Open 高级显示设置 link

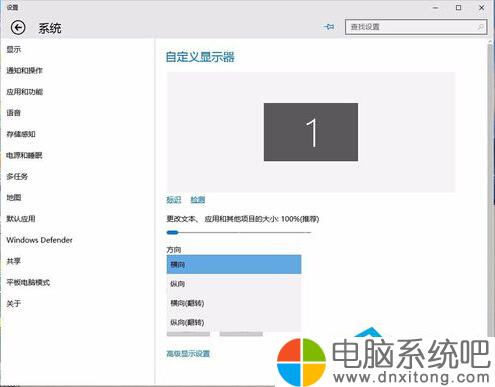(x=188, y=354)
